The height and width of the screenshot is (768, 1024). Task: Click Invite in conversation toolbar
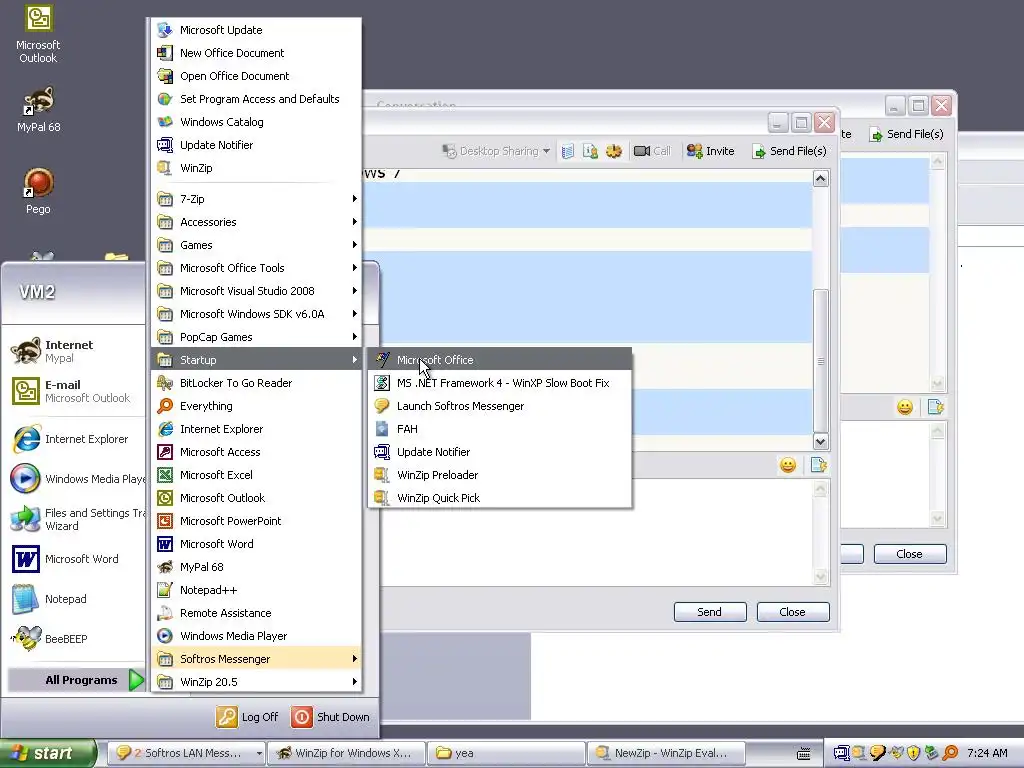[x=711, y=151]
